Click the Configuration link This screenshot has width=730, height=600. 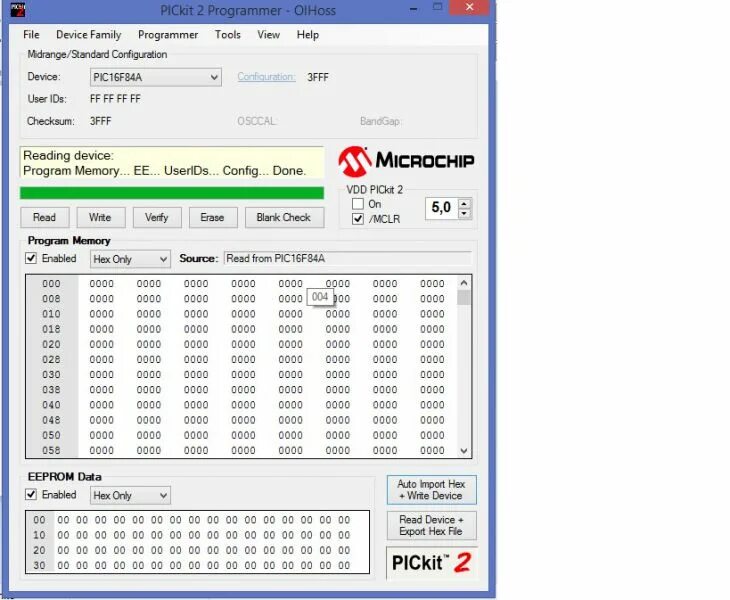(266, 77)
